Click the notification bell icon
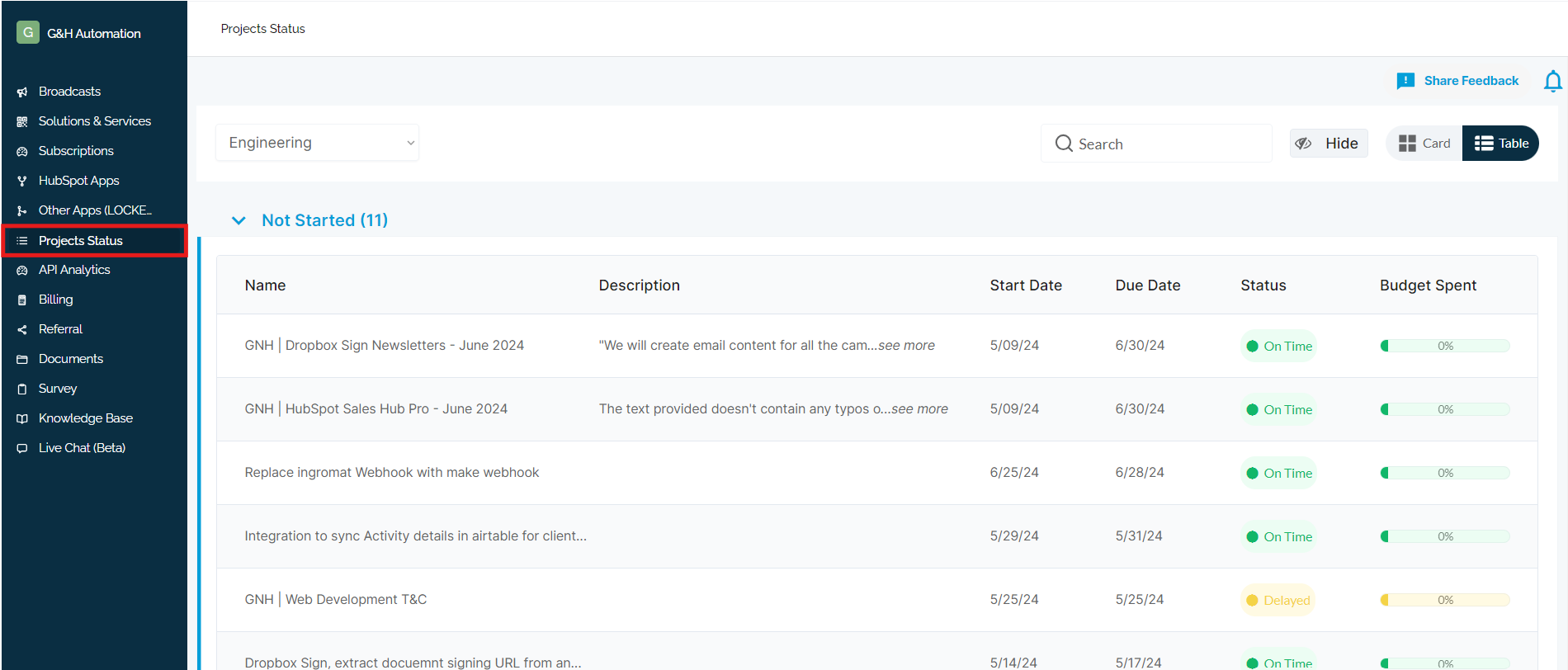 point(1552,81)
